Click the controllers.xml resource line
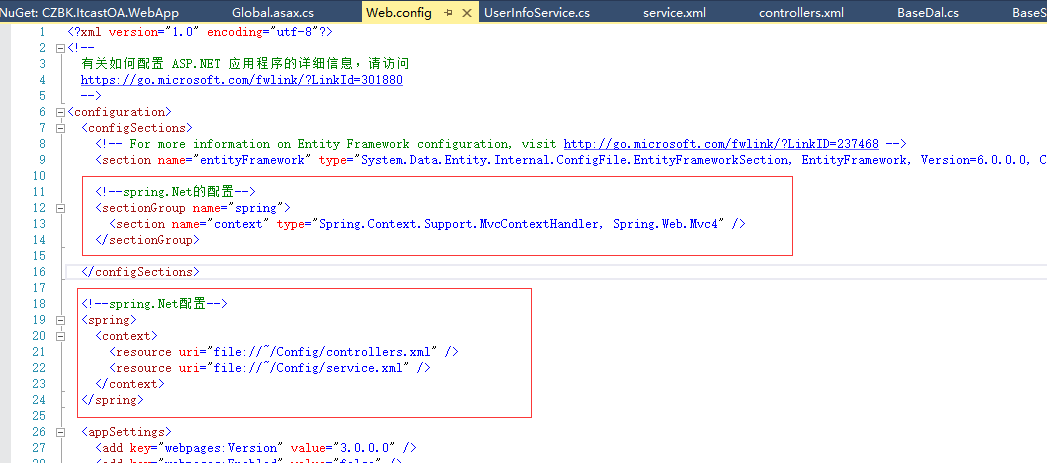The height and width of the screenshot is (463, 1047). click(284, 352)
